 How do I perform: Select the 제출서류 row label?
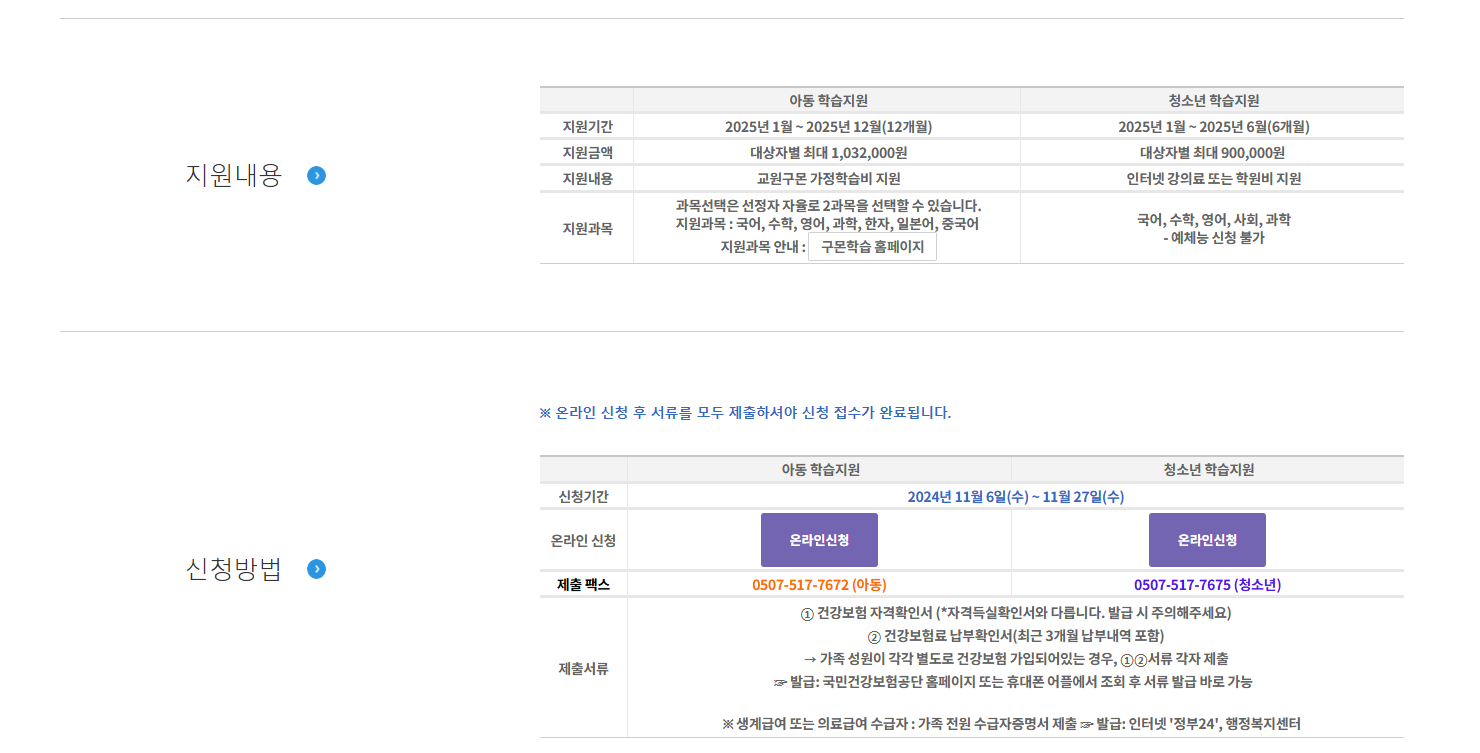click(583, 669)
